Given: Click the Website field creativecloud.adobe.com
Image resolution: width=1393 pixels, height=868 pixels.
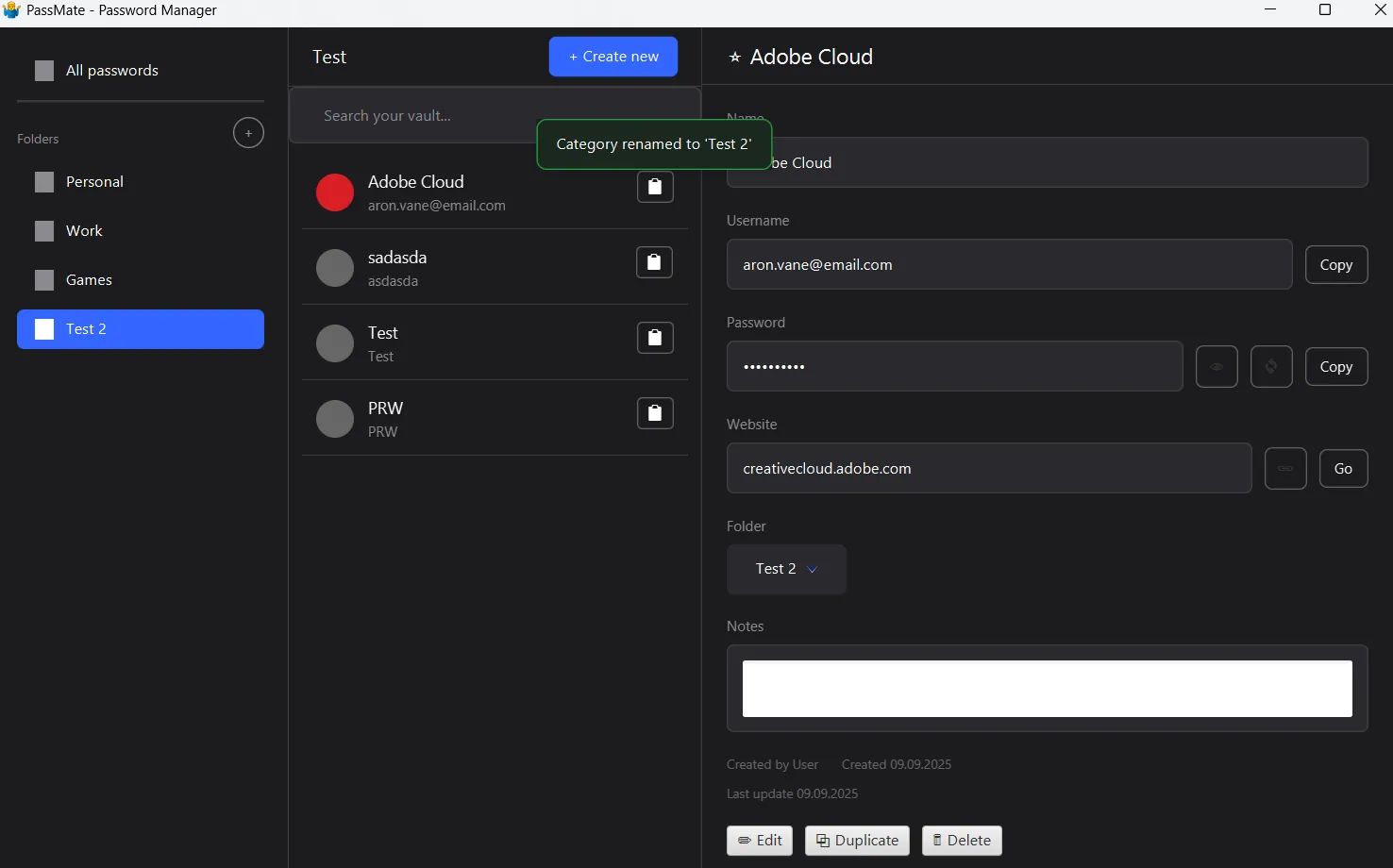Looking at the screenshot, I should click(x=989, y=468).
